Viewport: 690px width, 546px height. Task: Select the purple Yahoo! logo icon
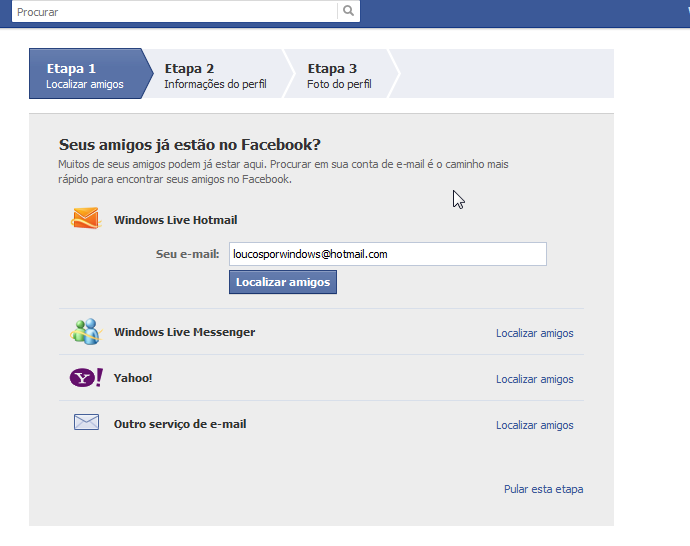pyautogui.click(x=86, y=378)
